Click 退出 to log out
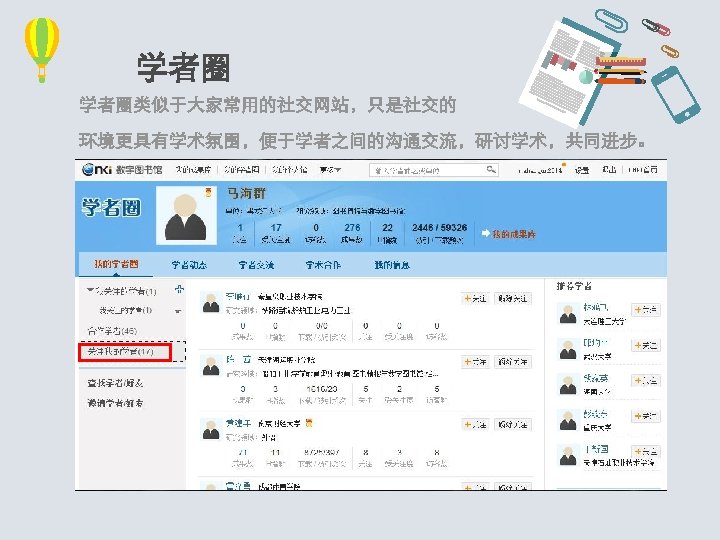720x540 pixels. 609,170
